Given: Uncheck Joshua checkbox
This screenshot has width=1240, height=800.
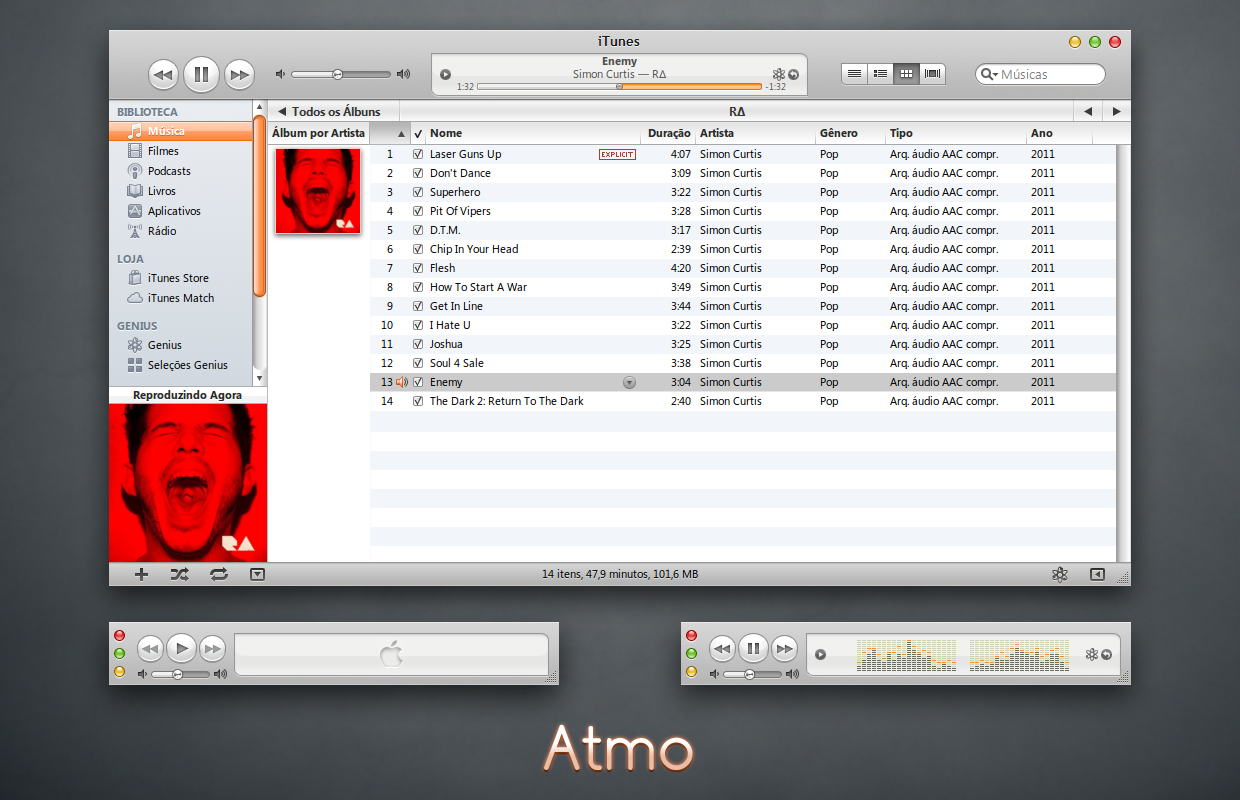Looking at the screenshot, I should click(418, 344).
